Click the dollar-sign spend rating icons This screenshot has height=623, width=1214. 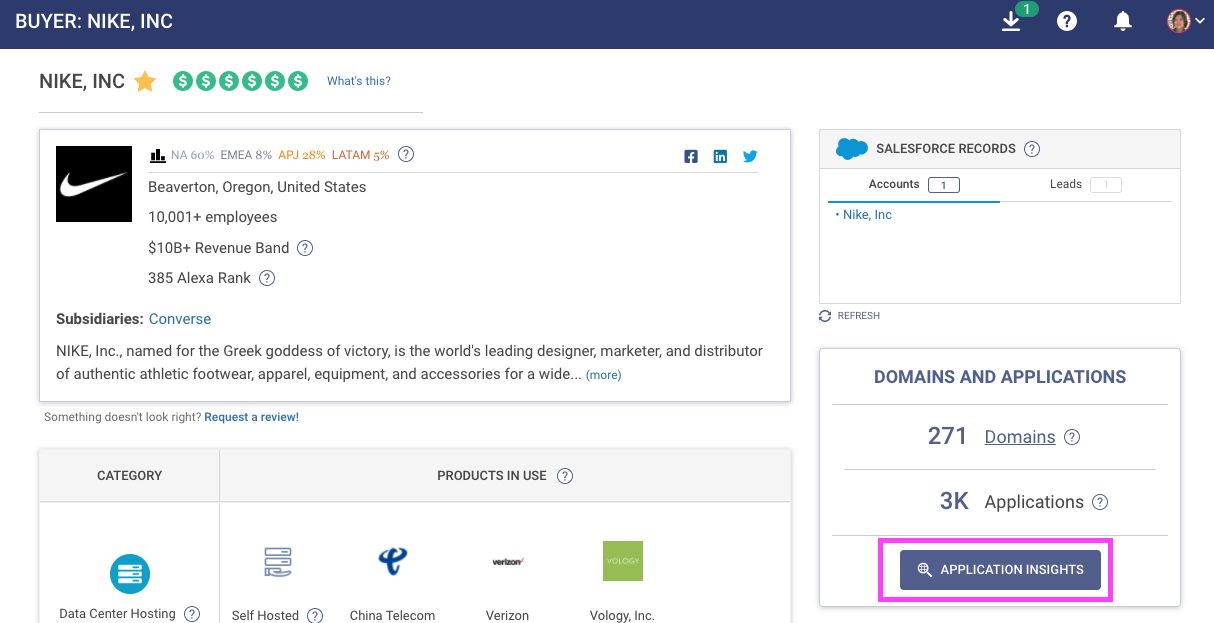[240, 81]
